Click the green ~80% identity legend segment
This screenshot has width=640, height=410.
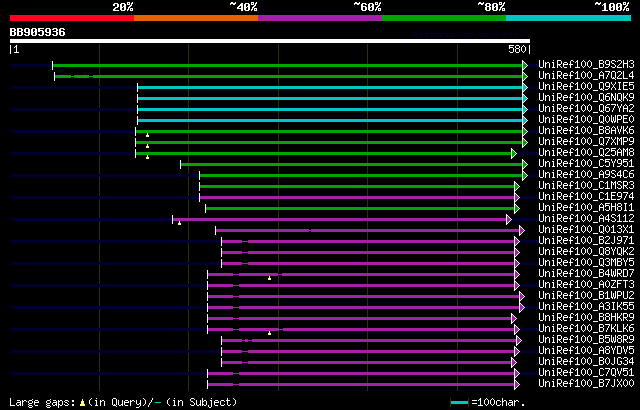pos(444,18)
